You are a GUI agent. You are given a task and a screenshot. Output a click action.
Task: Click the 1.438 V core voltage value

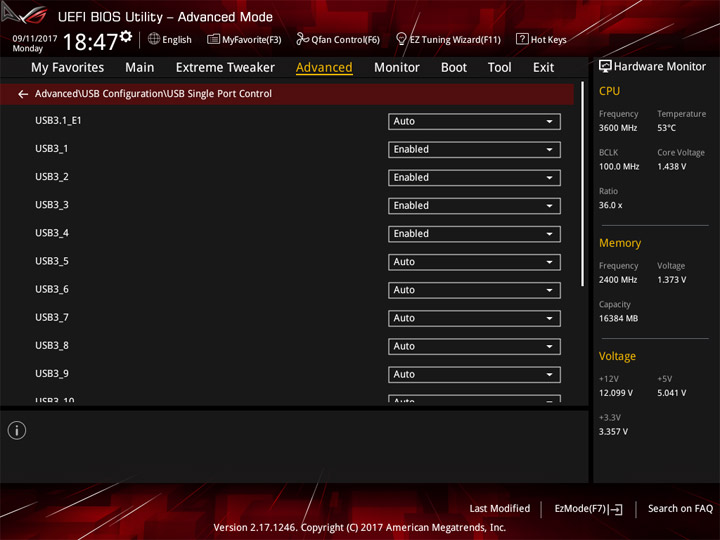tap(672, 167)
